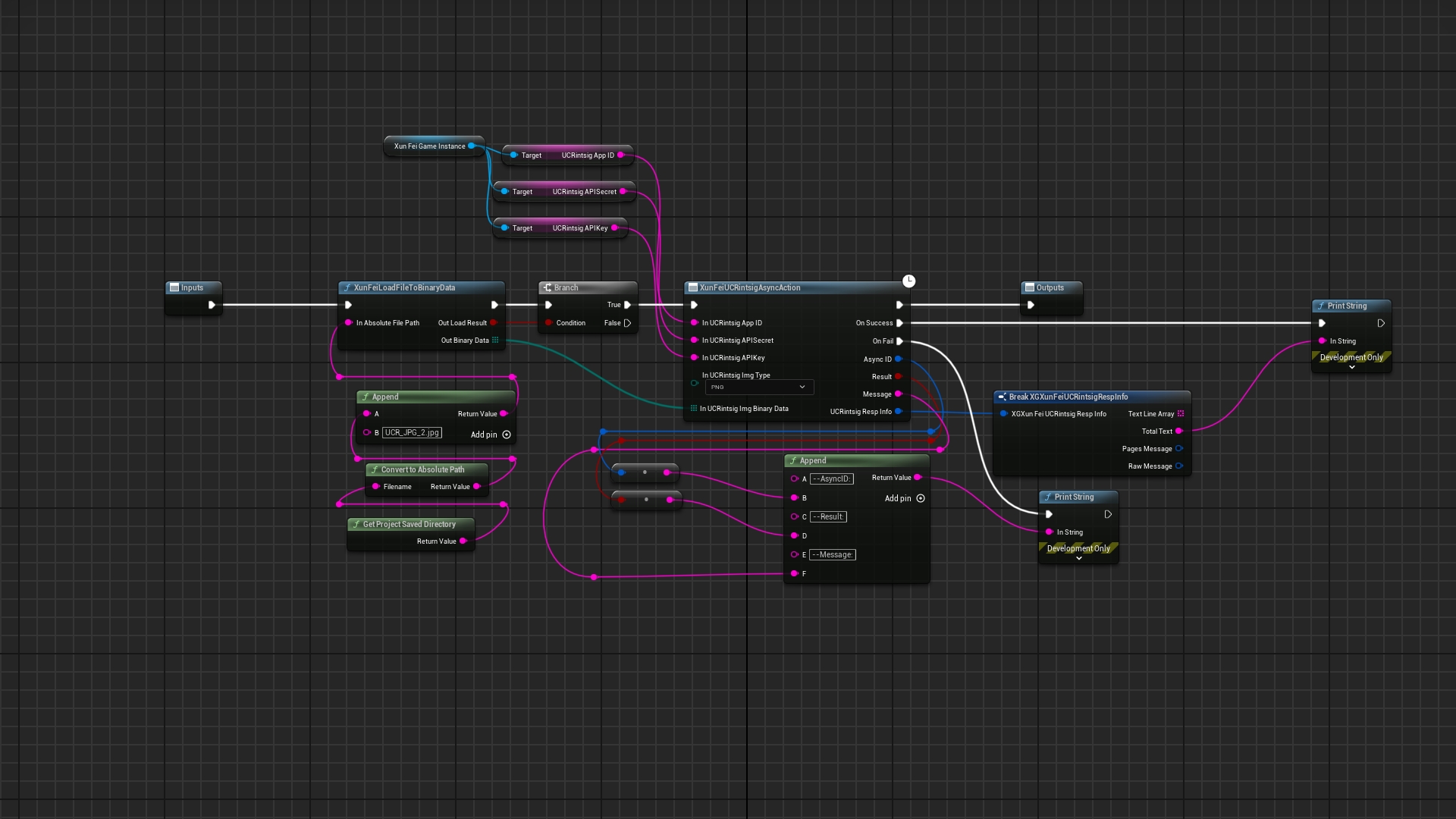The width and height of the screenshot is (1456, 819).
Task: Click the Branch node's icon in header
Action: [x=548, y=287]
